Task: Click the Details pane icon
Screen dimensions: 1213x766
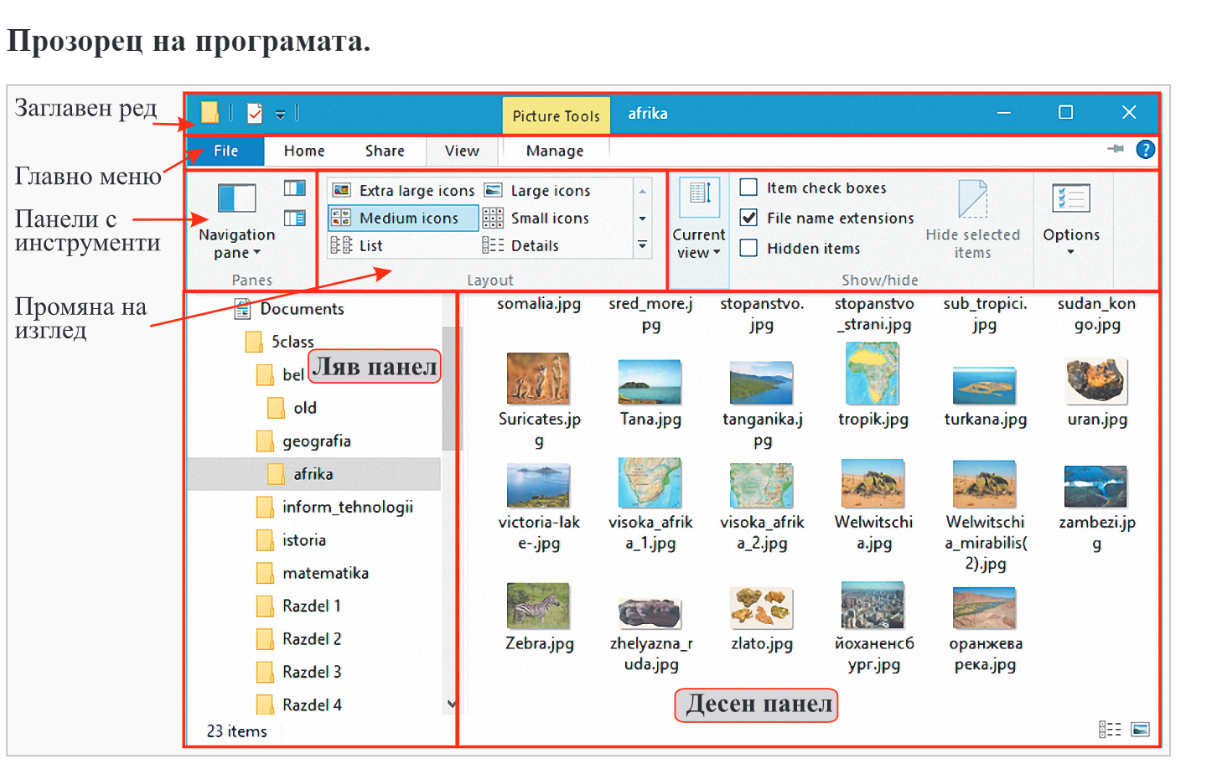Action: (294, 217)
